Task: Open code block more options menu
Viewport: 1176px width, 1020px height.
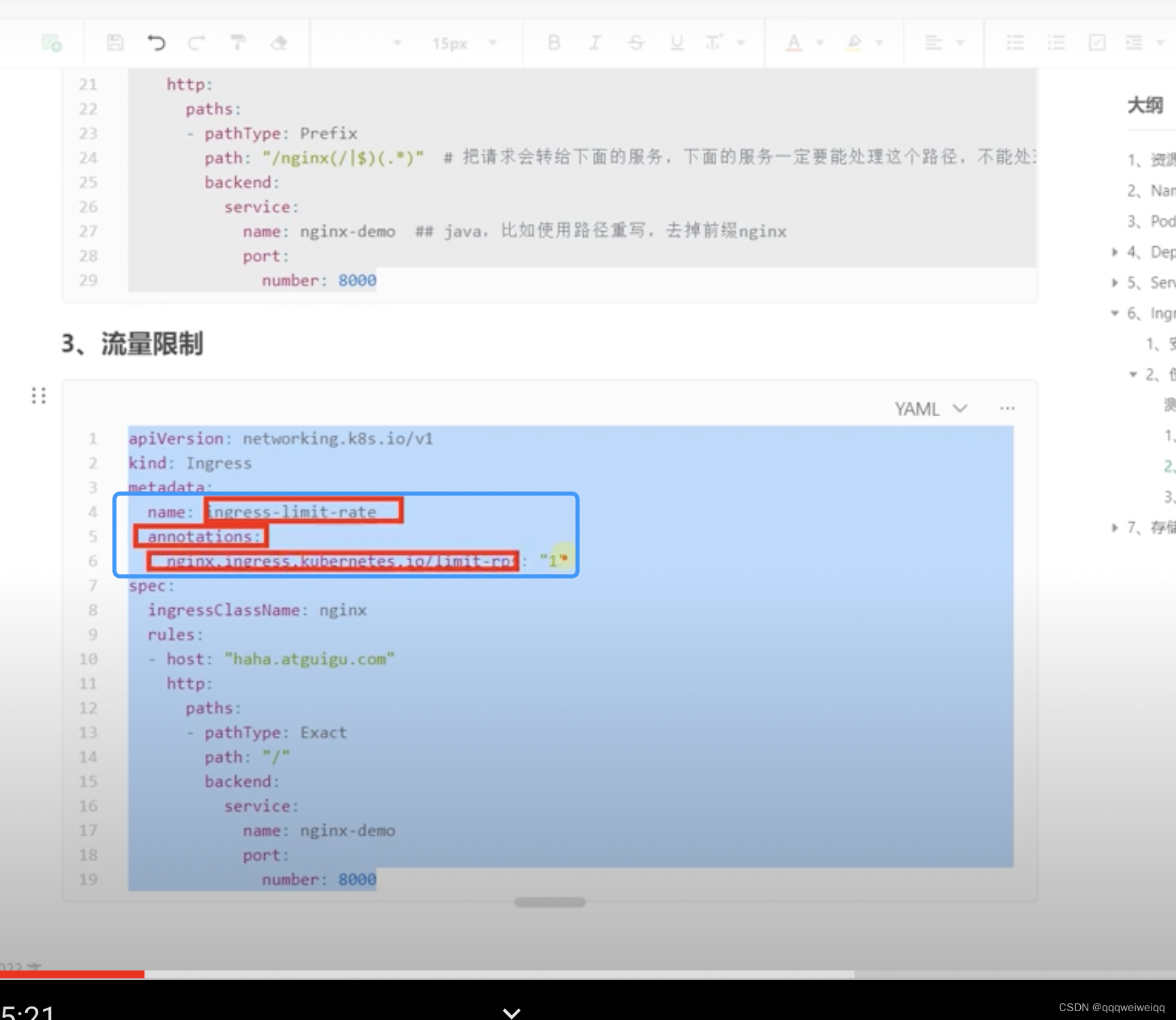Action: pyautogui.click(x=1007, y=409)
